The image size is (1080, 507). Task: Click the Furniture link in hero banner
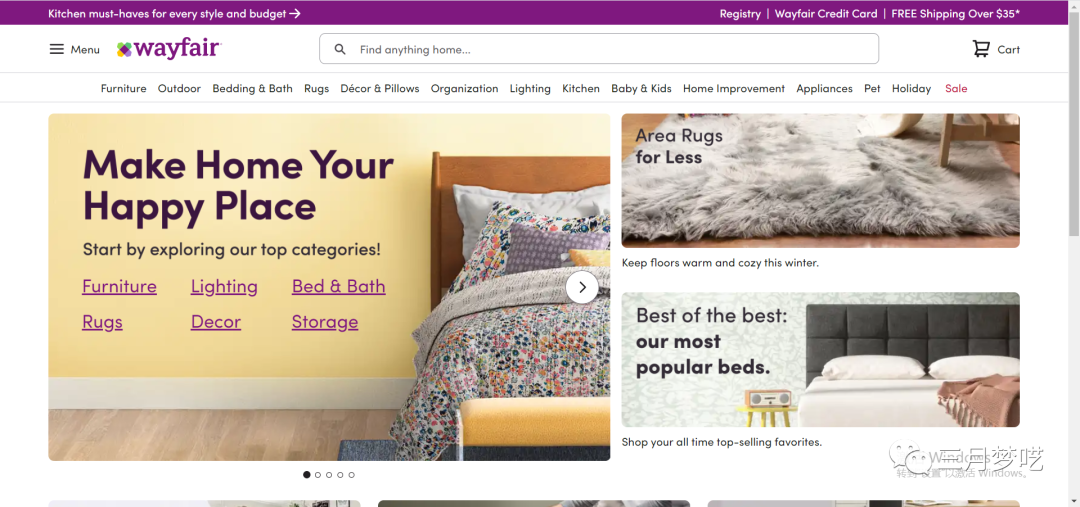pos(119,287)
